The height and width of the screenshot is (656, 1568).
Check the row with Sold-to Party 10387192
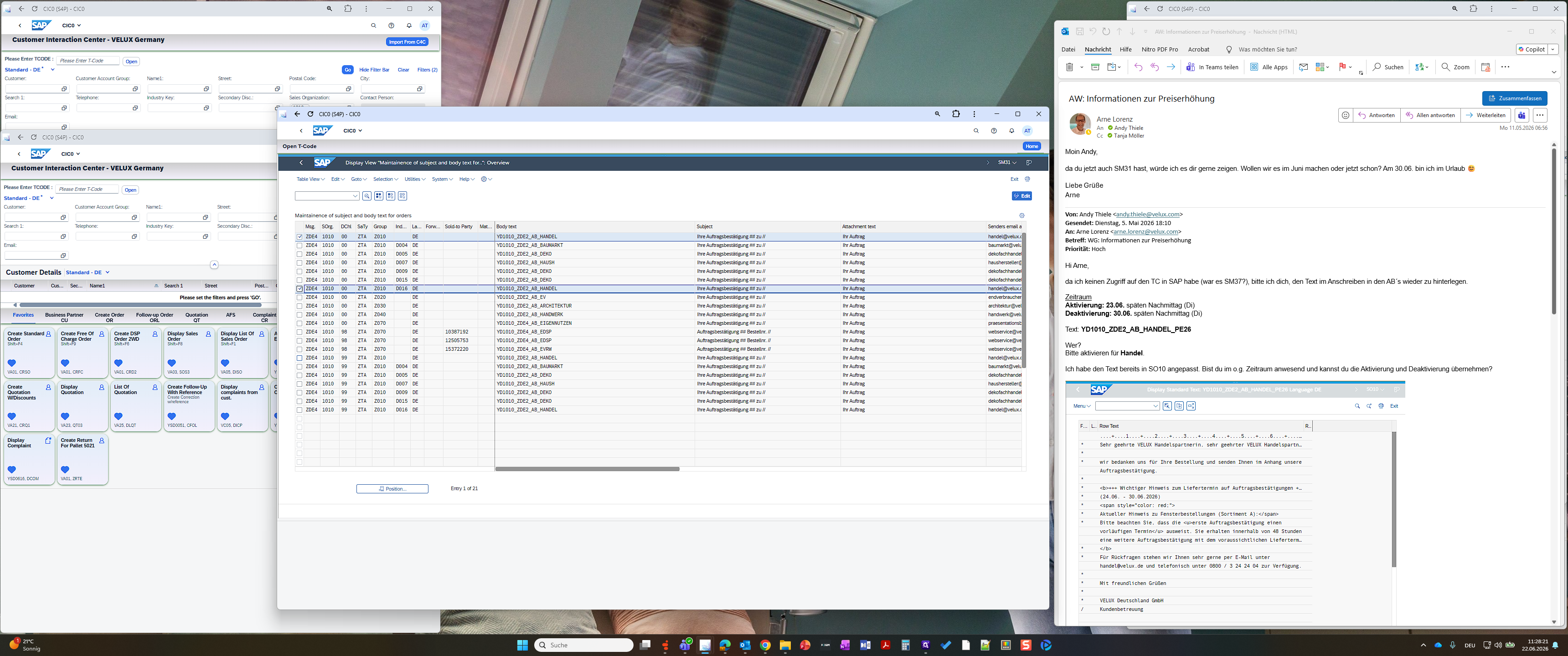point(299,332)
